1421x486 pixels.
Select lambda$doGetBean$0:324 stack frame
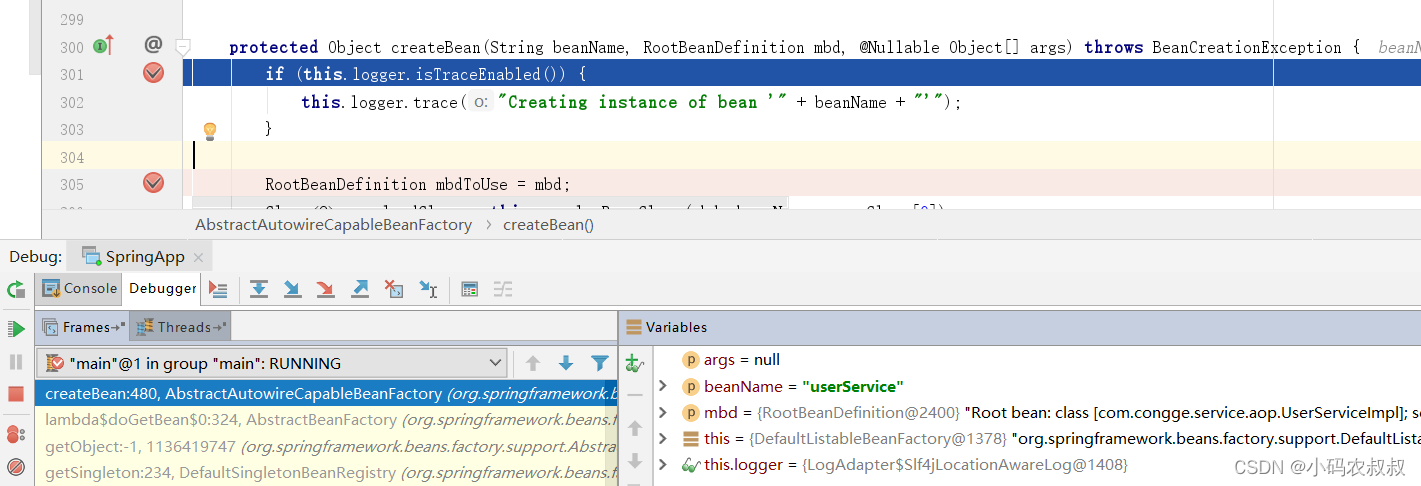click(x=326, y=420)
